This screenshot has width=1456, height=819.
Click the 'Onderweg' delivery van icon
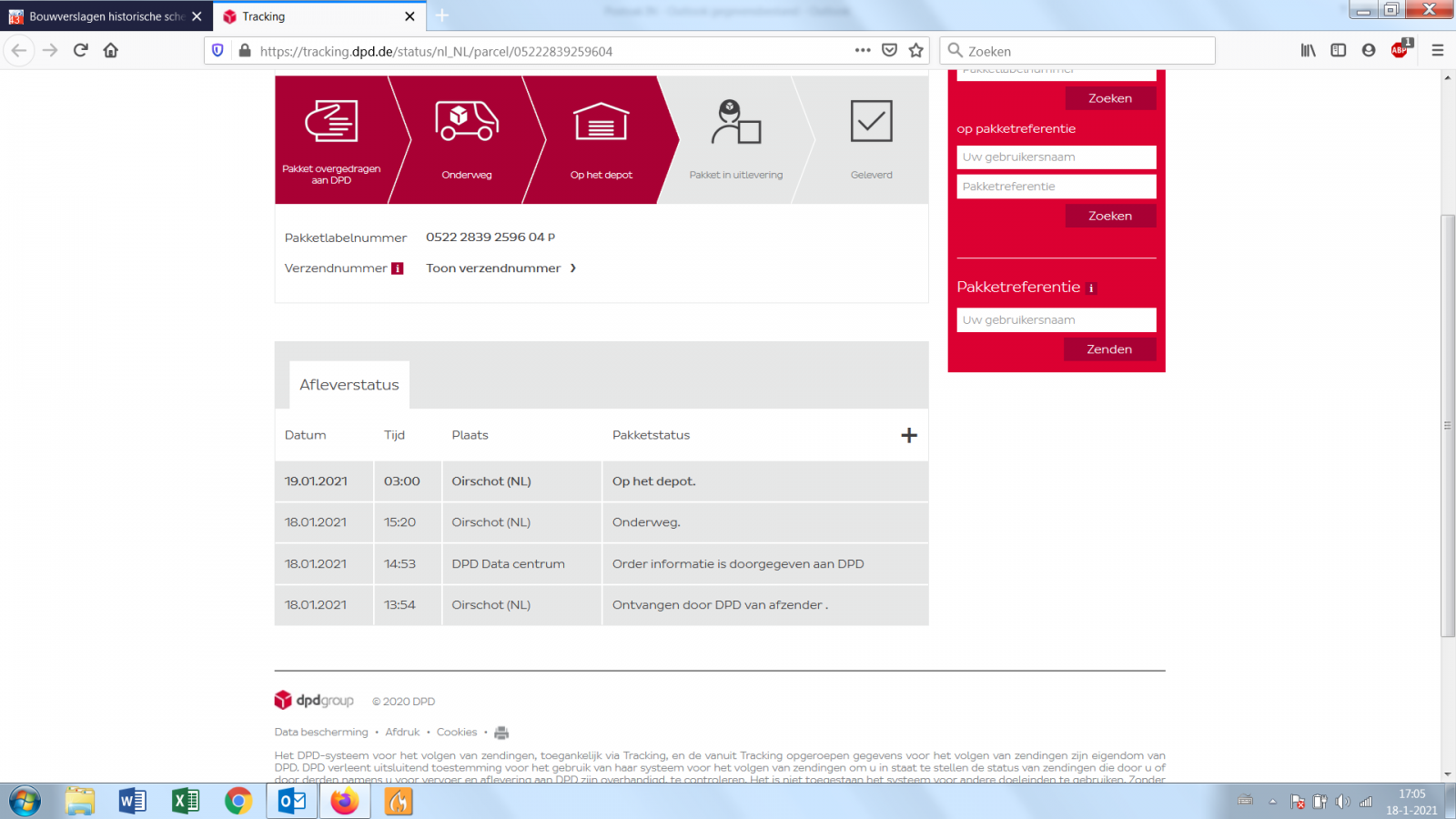(467, 121)
